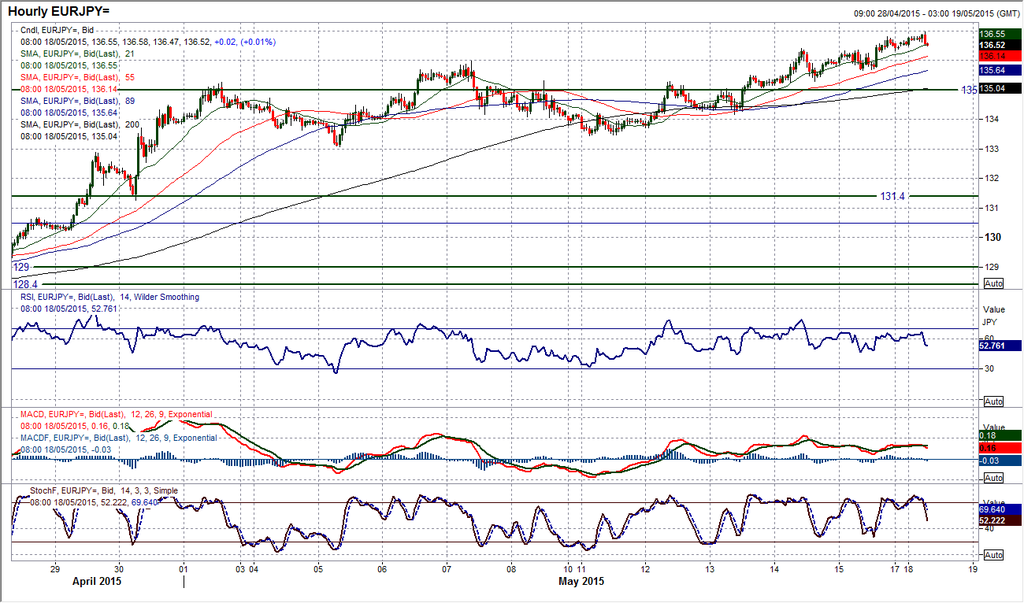Viewport: 1024px width, 603px height.
Task: Click the '12' date on the time axis
Action: pos(645,568)
